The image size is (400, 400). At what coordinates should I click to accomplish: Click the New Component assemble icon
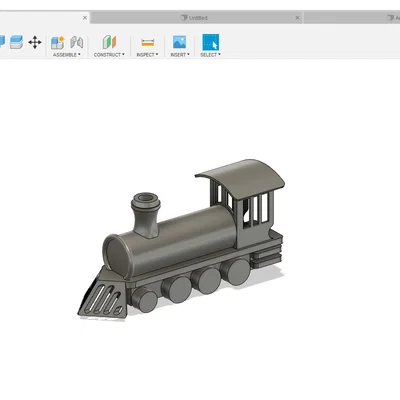(57, 43)
